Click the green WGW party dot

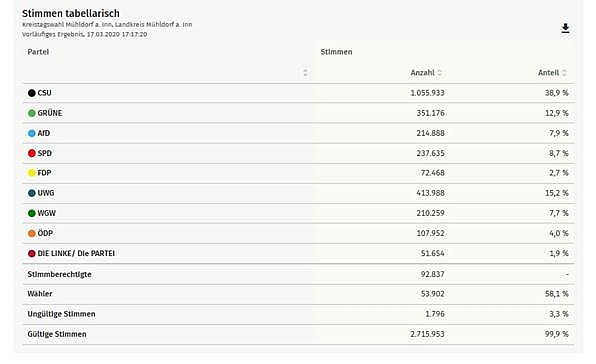(x=32, y=213)
